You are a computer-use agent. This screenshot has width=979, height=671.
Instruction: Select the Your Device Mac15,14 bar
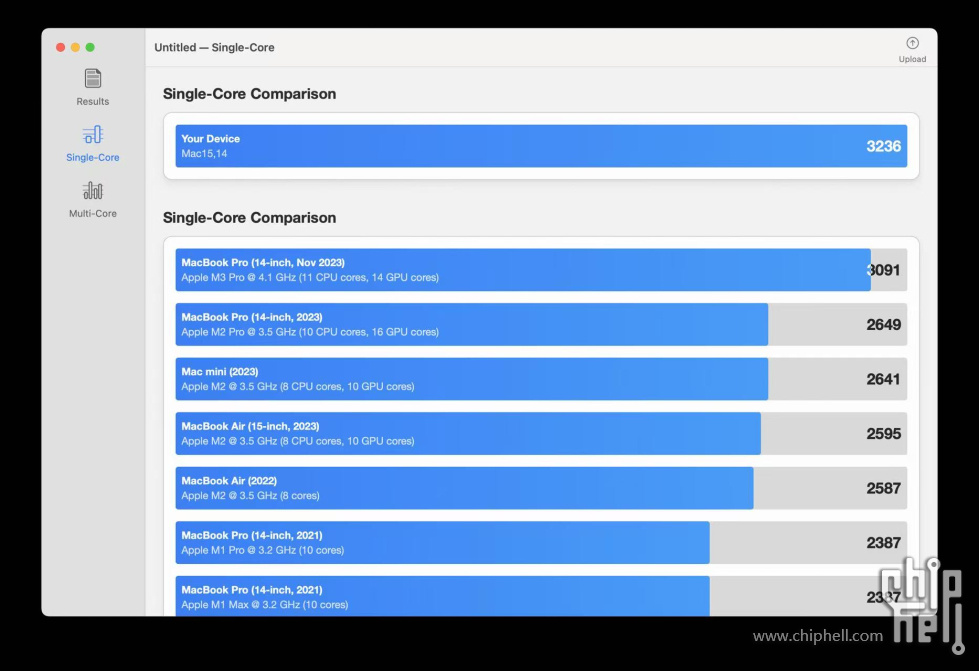coord(541,146)
